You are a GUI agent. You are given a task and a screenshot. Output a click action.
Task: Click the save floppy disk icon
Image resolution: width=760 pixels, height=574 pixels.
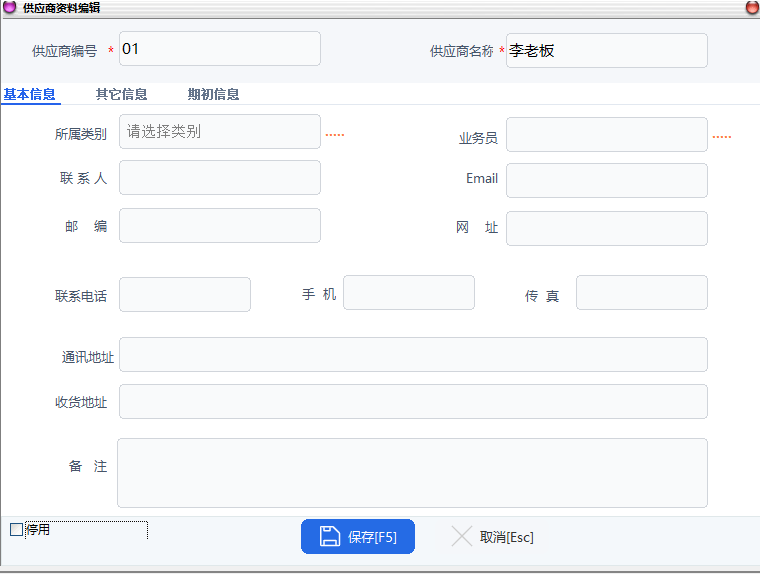(x=330, y=537)
